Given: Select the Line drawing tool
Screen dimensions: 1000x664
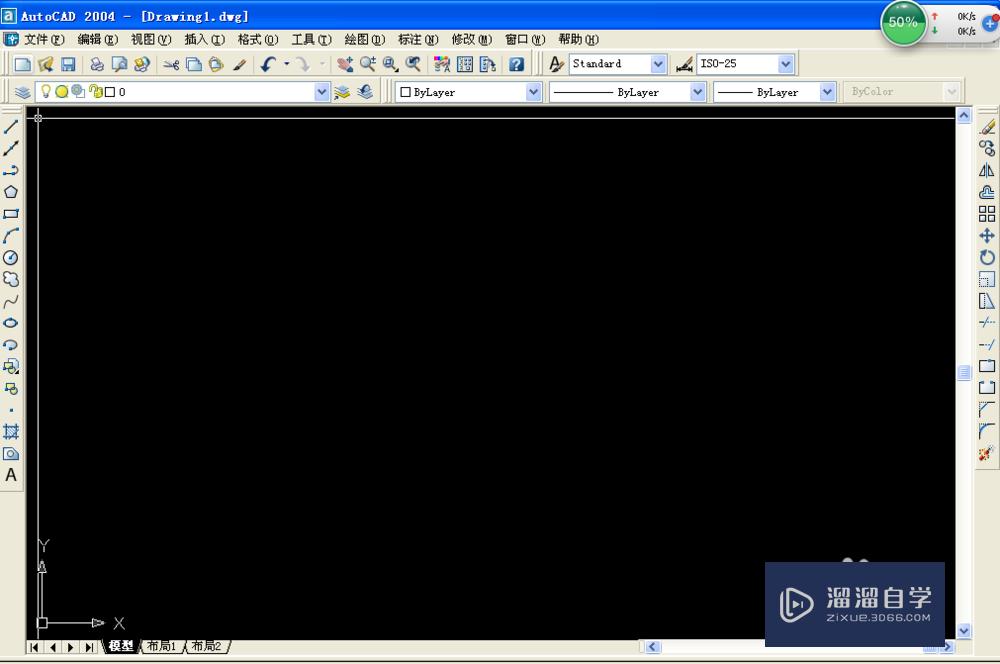Looking at the screenshot, I should 12,128.
